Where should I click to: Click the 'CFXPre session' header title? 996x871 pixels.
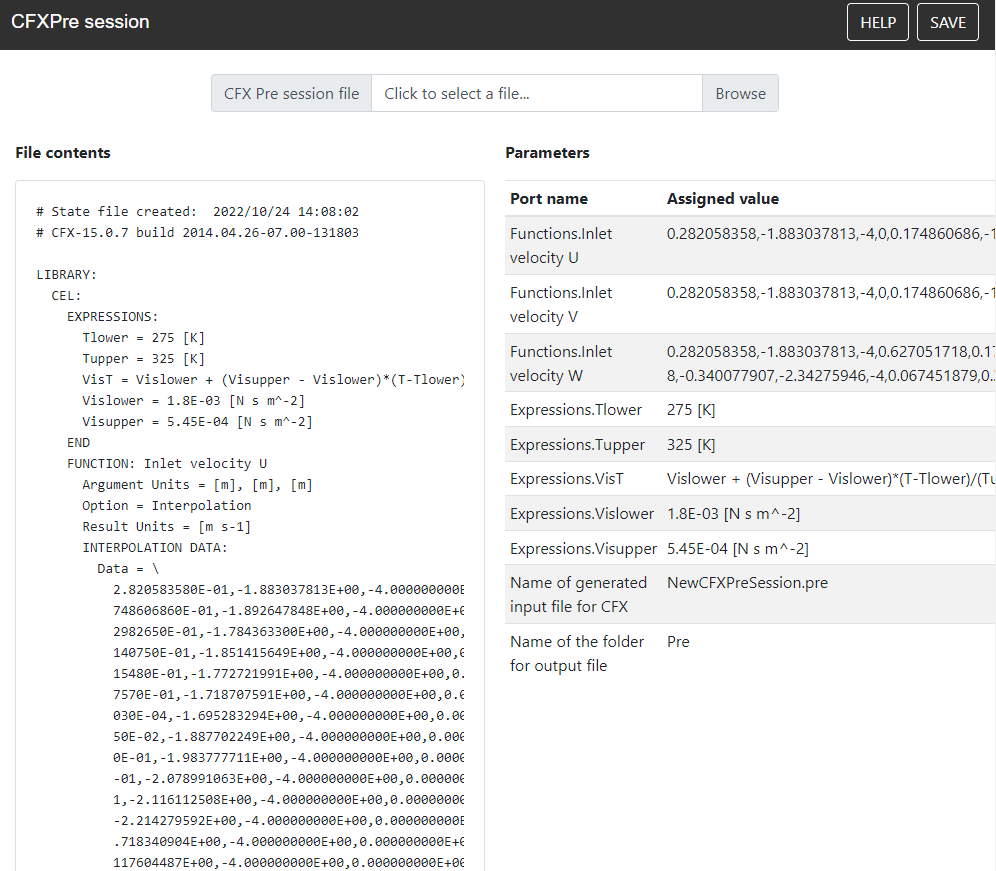click(x=80, y=22)
